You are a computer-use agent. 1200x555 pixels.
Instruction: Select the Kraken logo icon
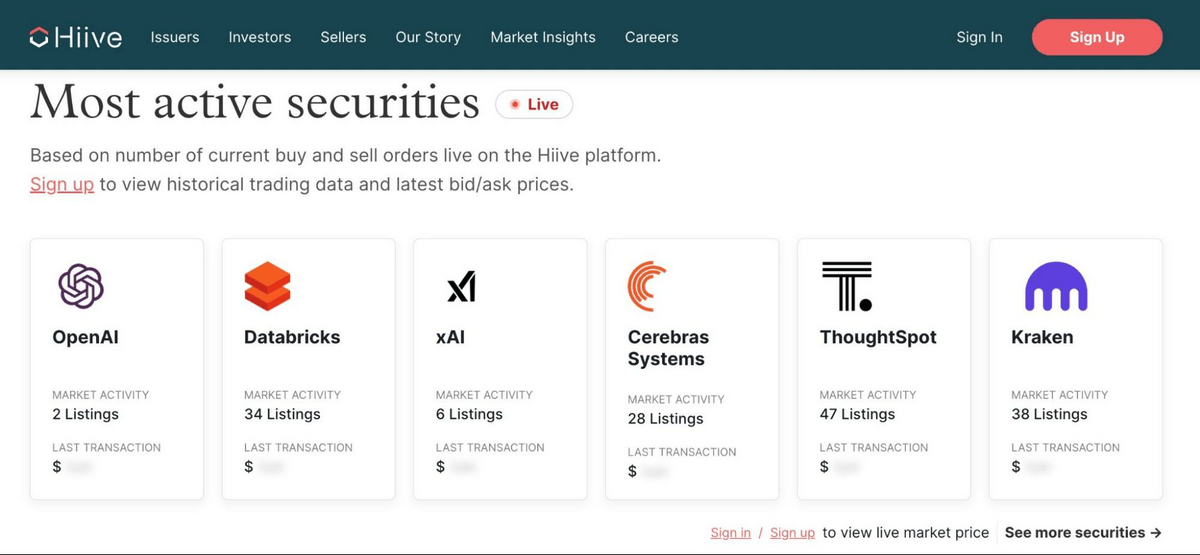[x=1056, y=286]
